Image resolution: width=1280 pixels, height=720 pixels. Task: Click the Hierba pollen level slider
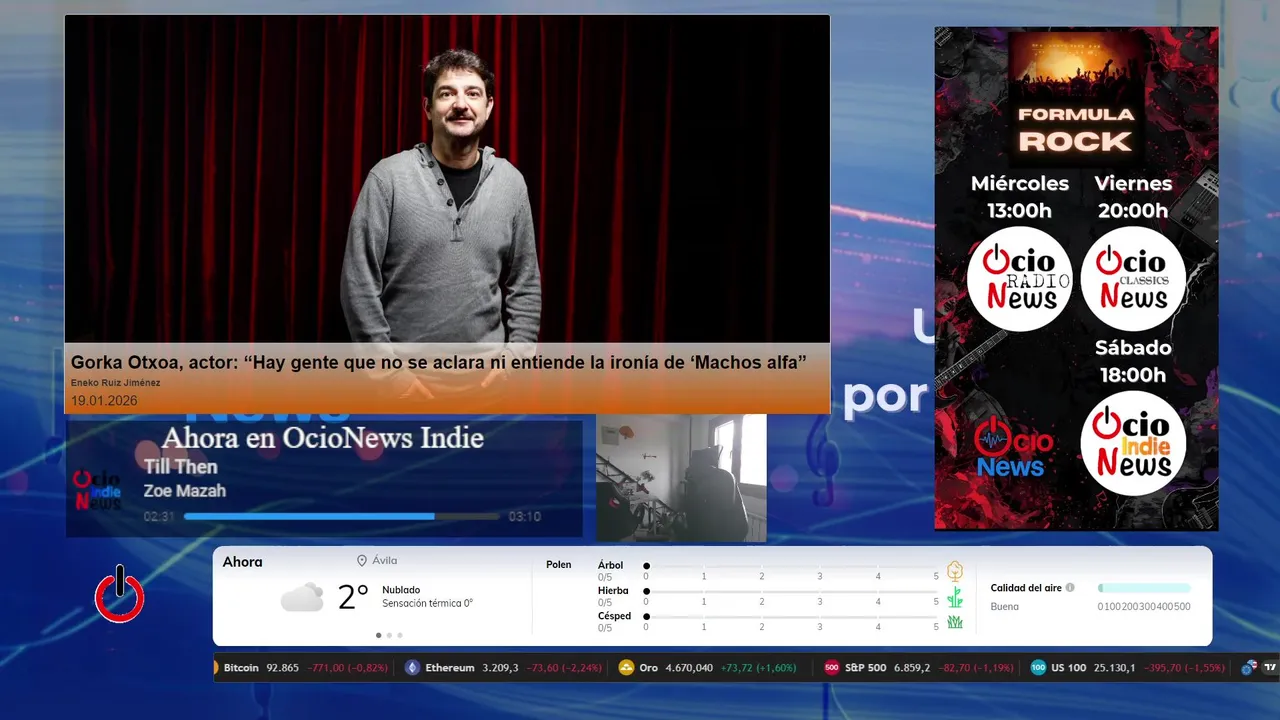791,591
